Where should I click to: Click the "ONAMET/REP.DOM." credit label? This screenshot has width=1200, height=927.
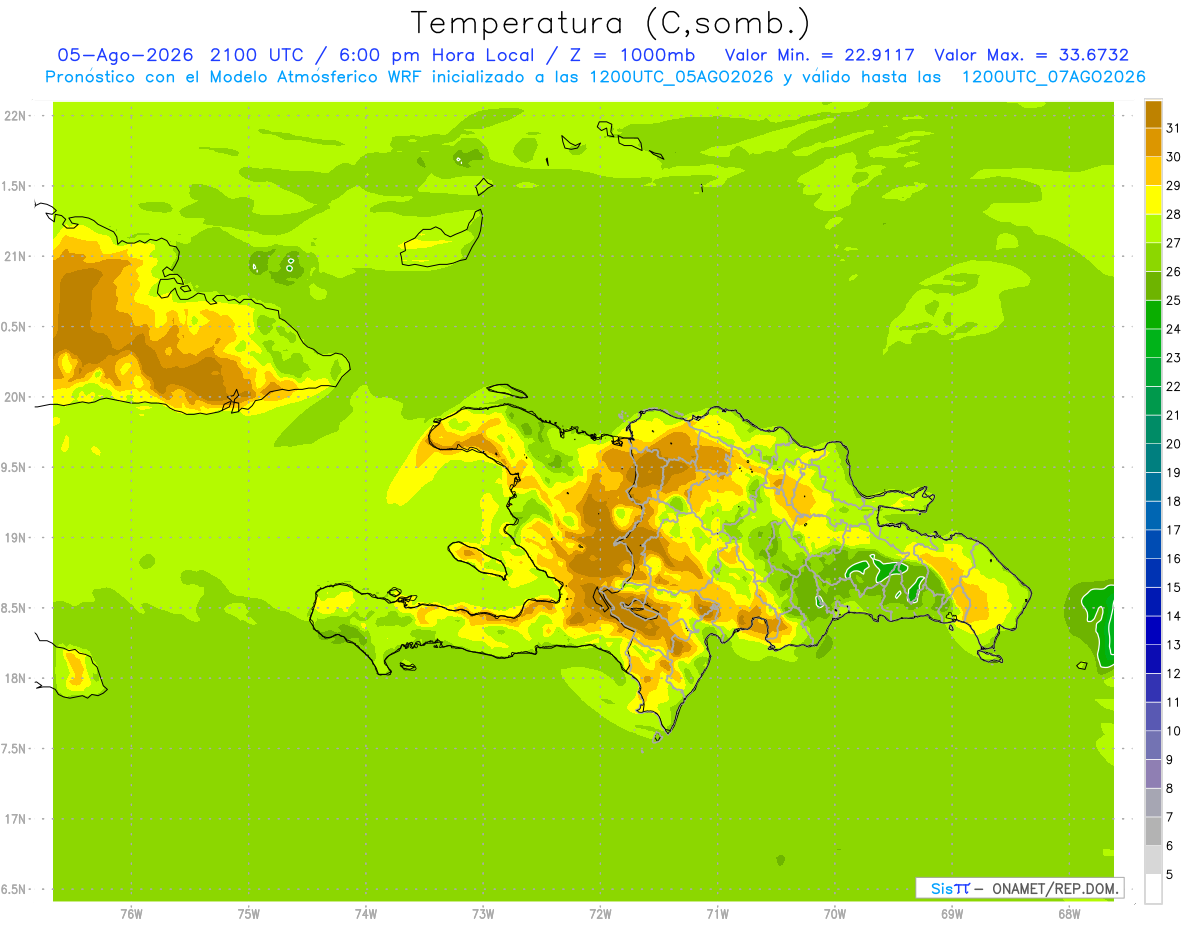1055,888
